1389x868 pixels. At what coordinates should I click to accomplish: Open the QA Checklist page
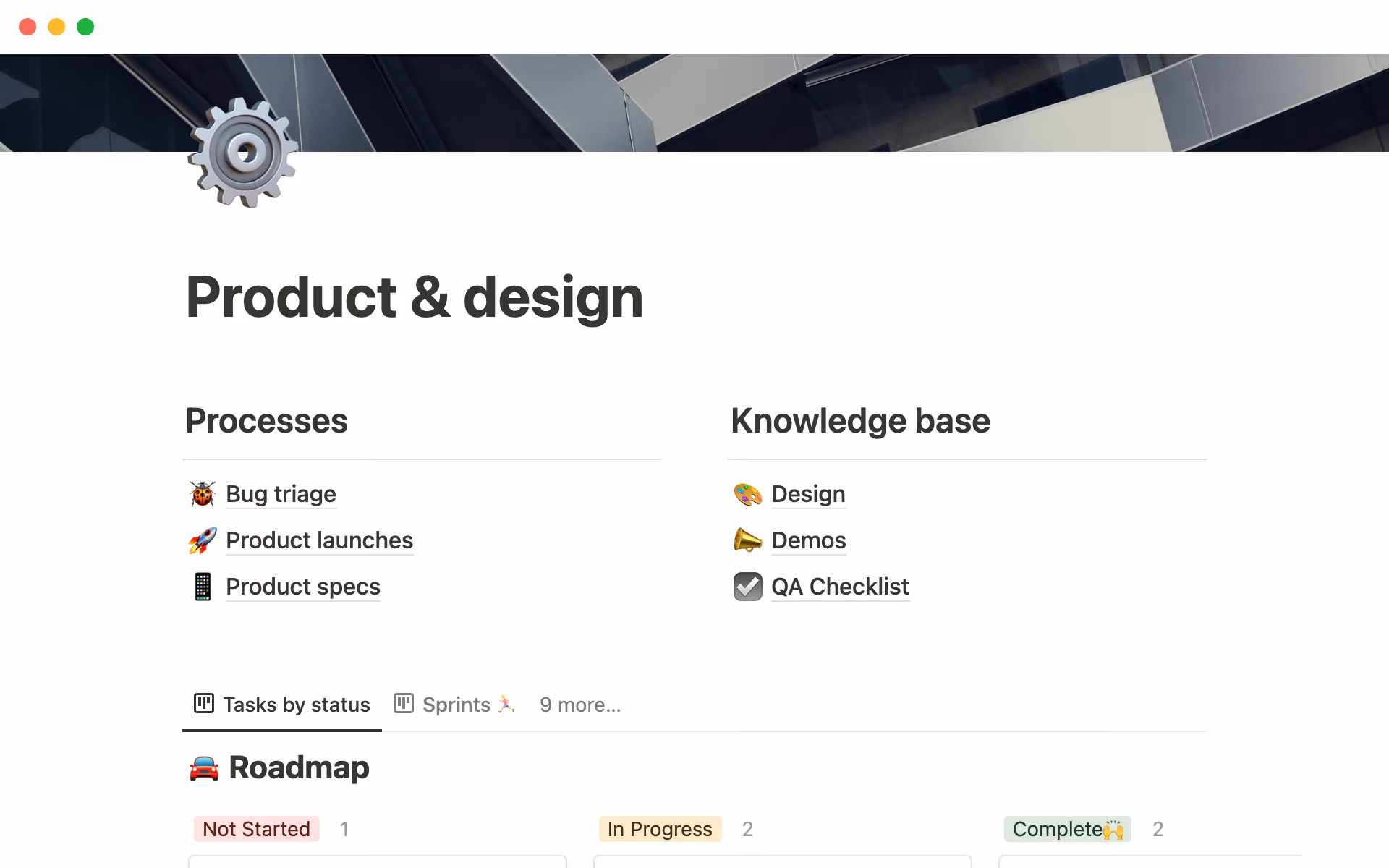[x=839, y=587]
